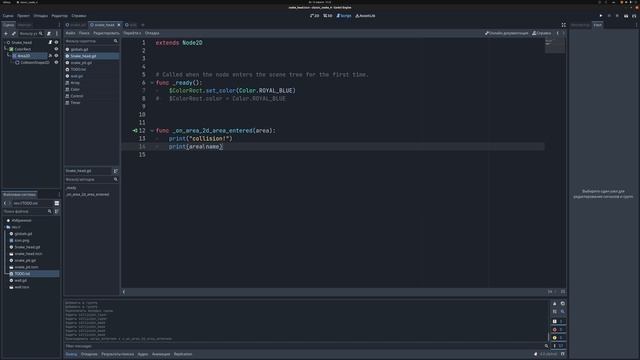Open signal connection indicator on line 12

click(135, 131)
